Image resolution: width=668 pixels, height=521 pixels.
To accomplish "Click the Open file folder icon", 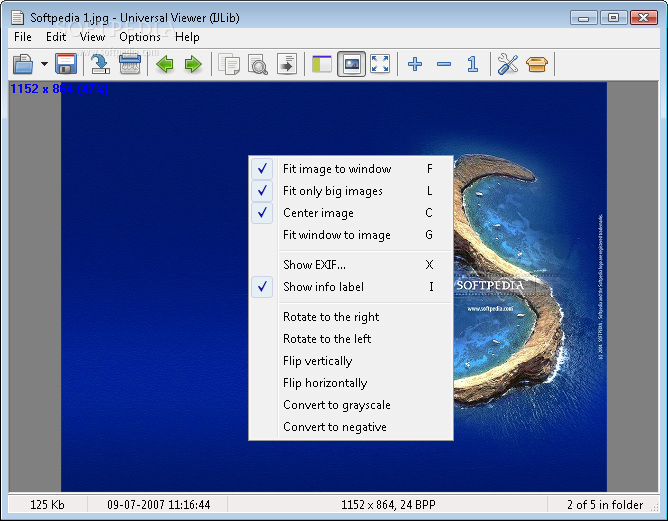I will [23, 64].
